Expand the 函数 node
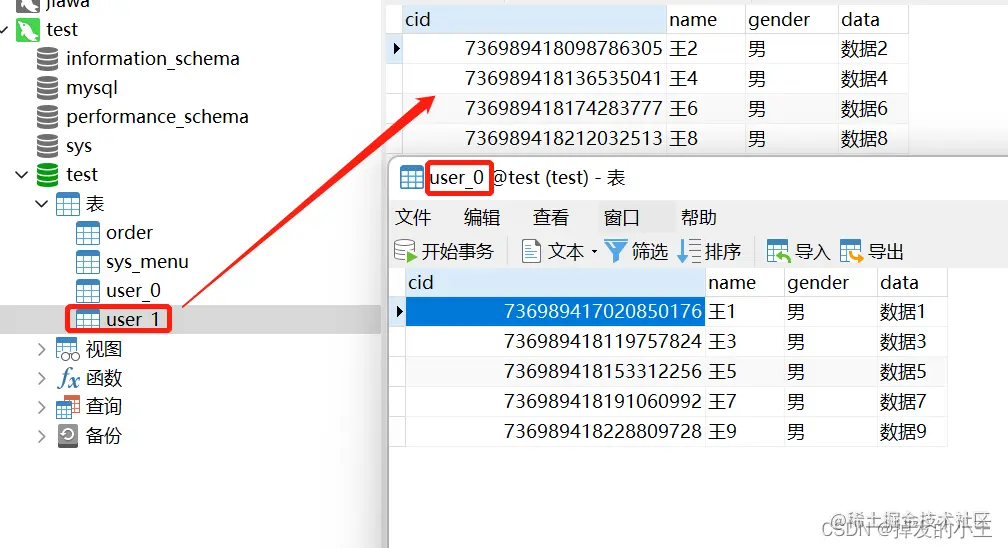The image size is (1008, 548). point(42,378)
